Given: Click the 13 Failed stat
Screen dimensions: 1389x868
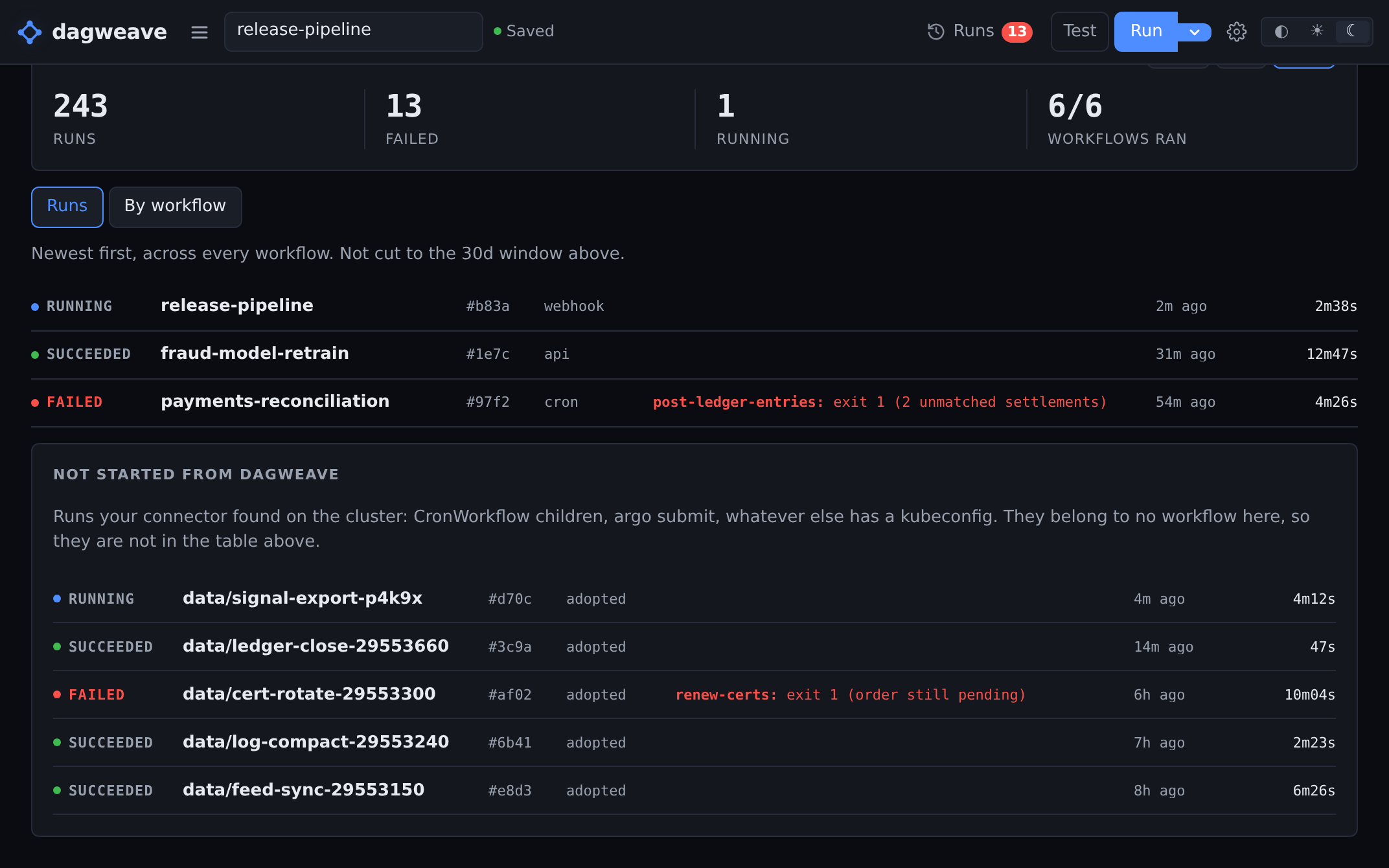Looking at the screenshot, I should click(x=412, y=119).
